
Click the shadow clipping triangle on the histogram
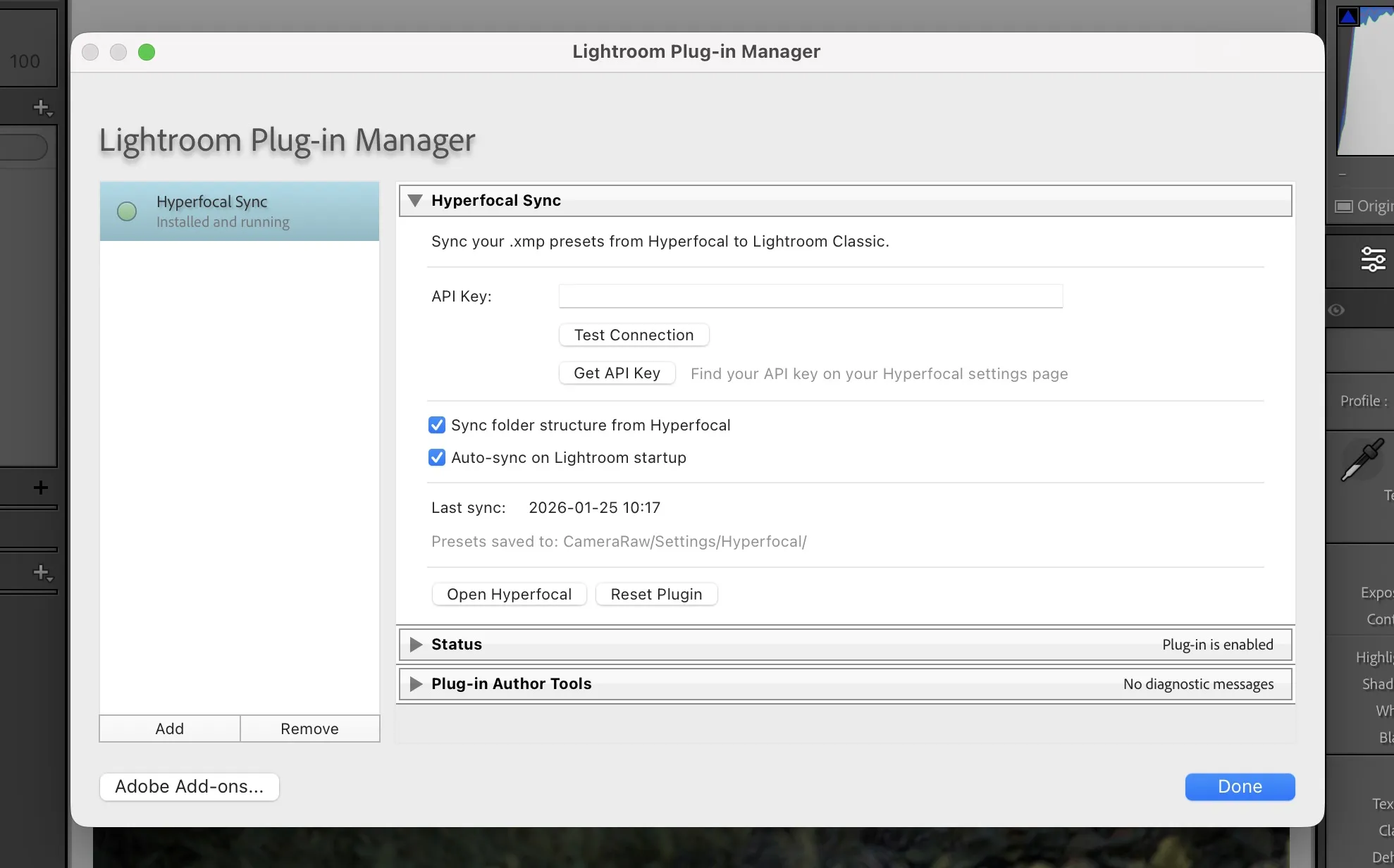tap(1348, 14)
